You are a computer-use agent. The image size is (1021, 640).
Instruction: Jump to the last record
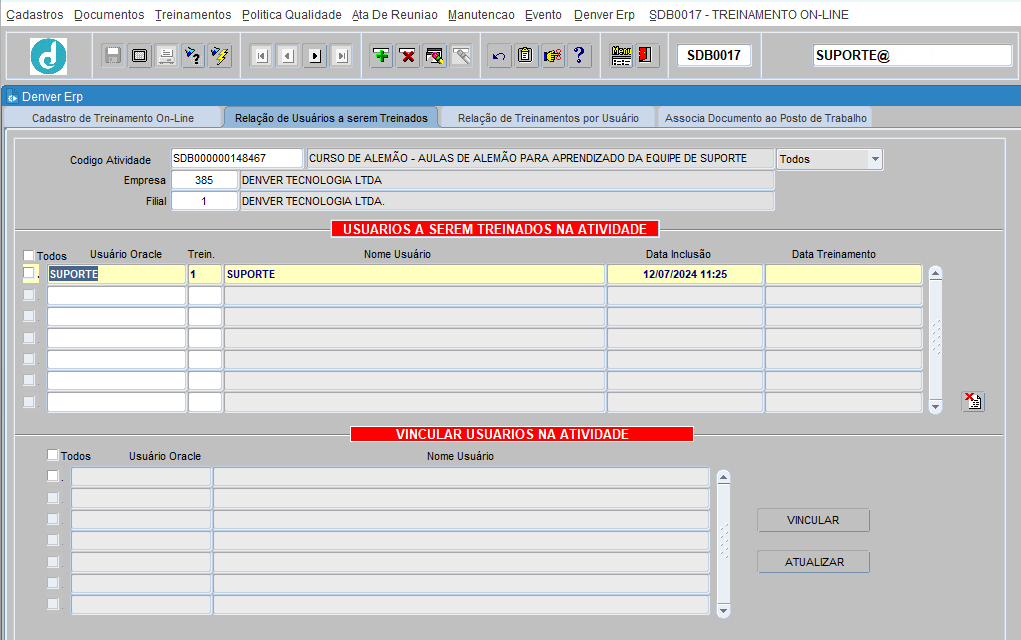point(341,56)
